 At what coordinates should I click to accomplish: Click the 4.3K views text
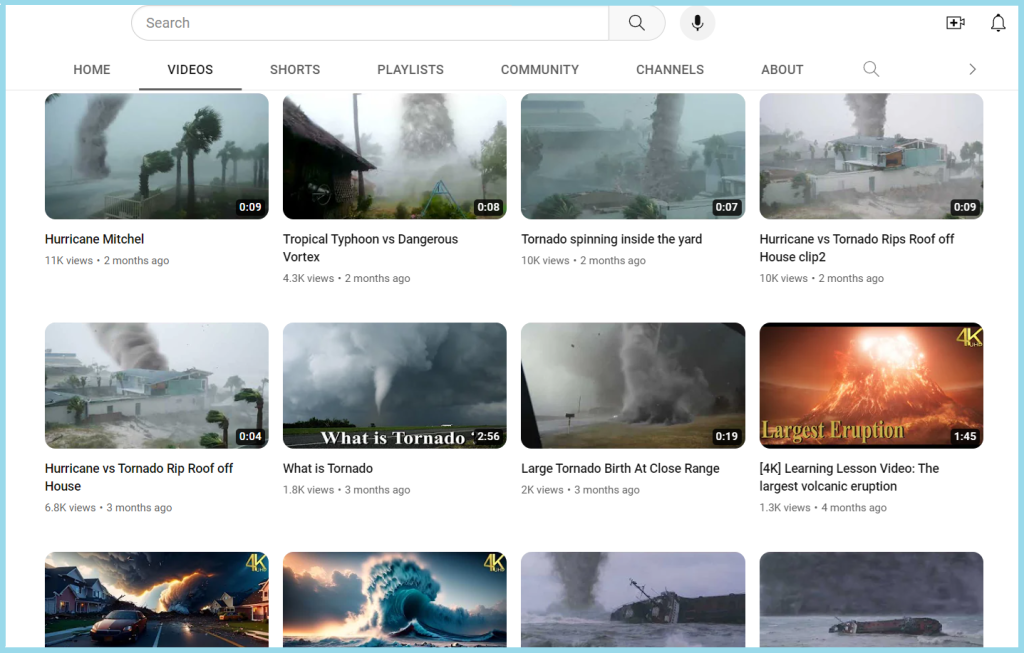308,278
